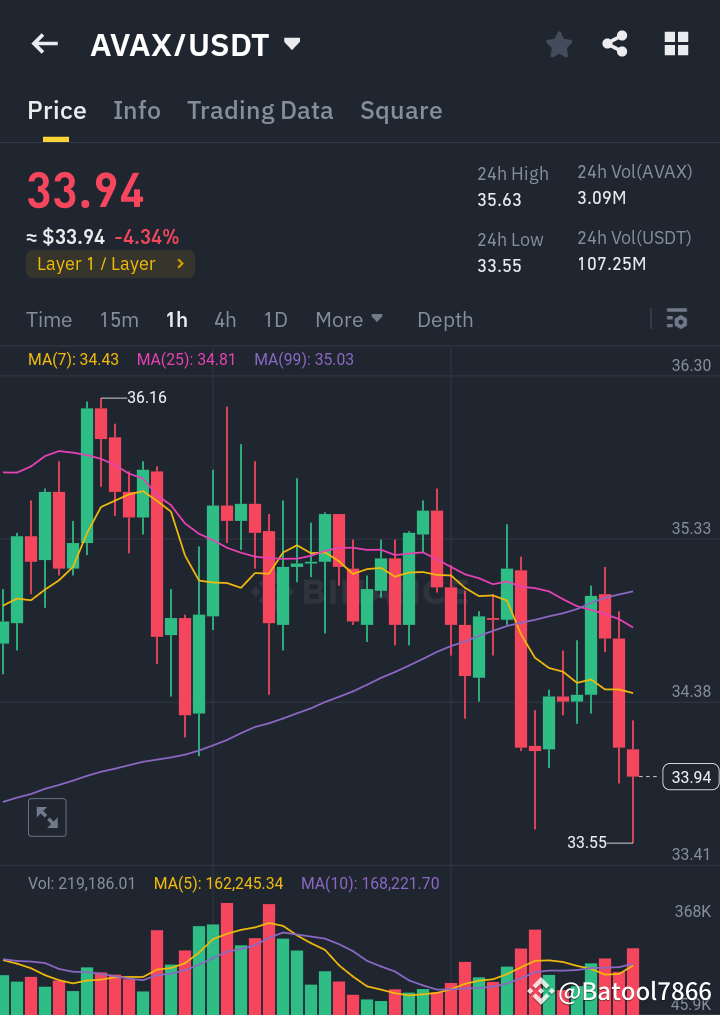Open chart indicator settings icon
Viewport: 720px width, 1015px height.
pyautogui.click(x=676, y=319)
